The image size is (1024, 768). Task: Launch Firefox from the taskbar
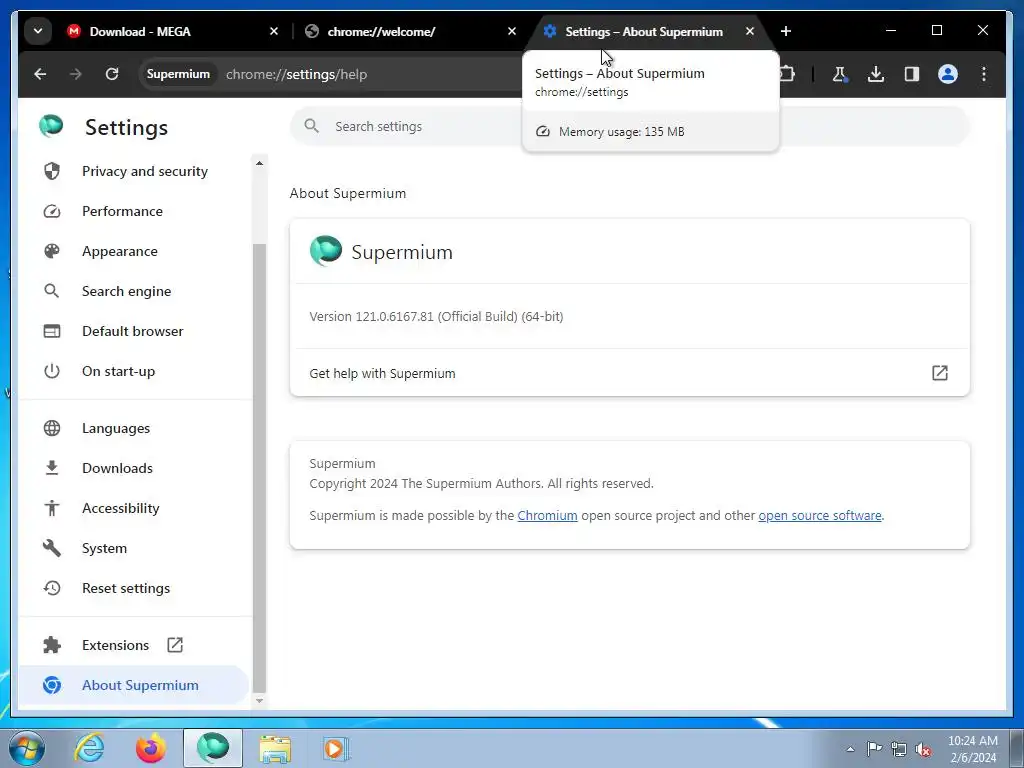[150, 748]
